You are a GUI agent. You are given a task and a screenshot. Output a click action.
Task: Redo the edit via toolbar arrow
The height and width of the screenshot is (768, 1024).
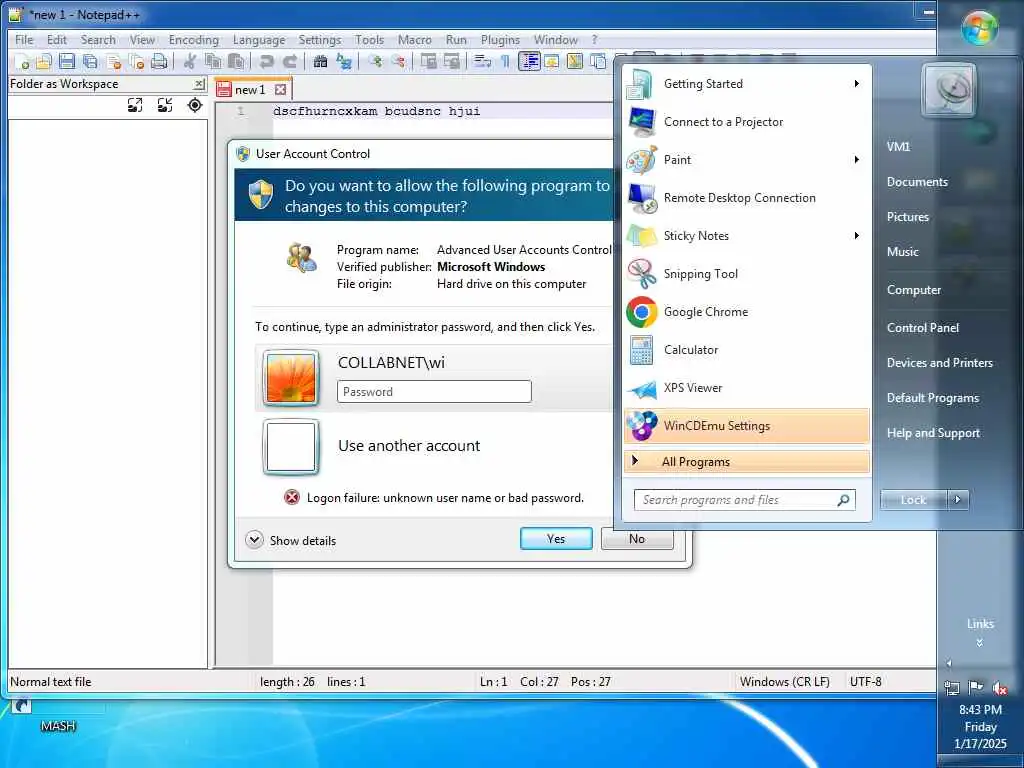[289, 61]
